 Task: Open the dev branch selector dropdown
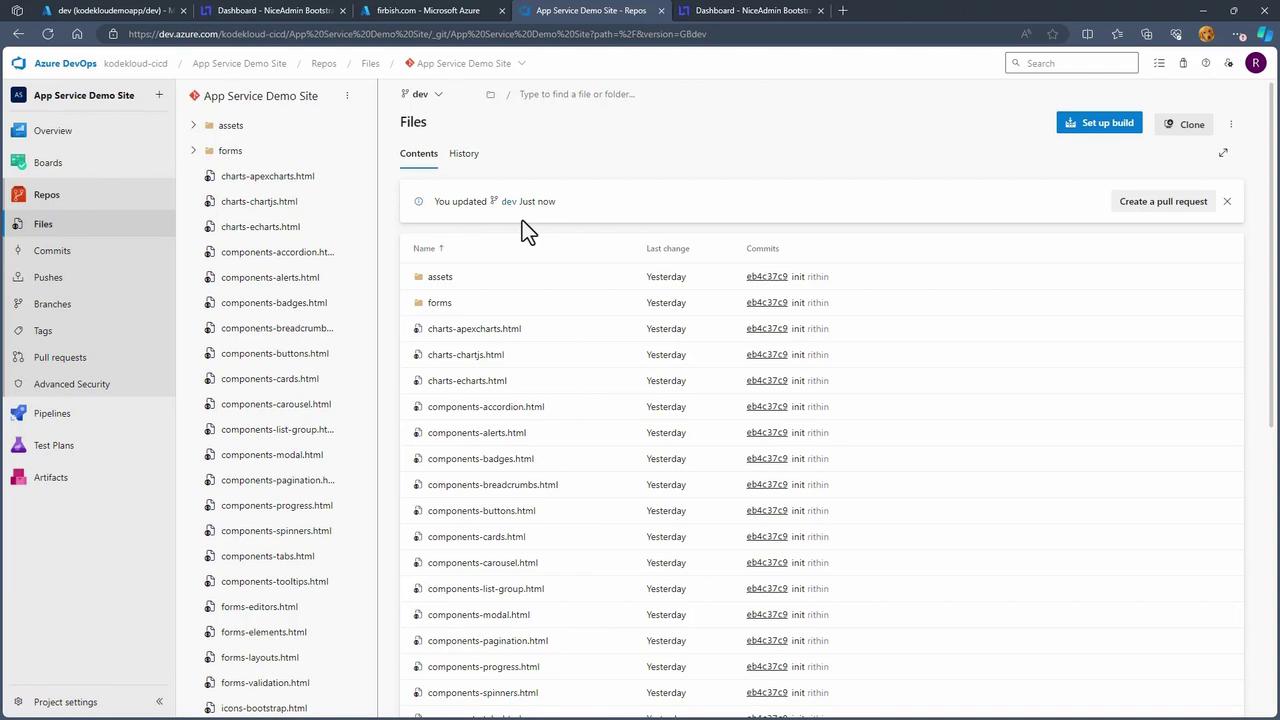click(422, 94)
